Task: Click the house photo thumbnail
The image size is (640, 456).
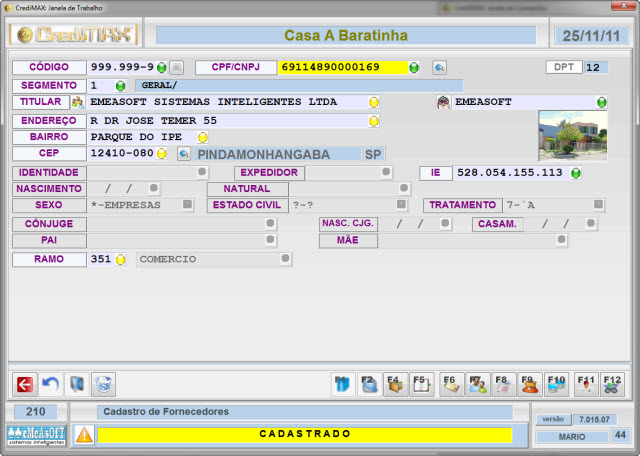Action: tap(572, 134)
